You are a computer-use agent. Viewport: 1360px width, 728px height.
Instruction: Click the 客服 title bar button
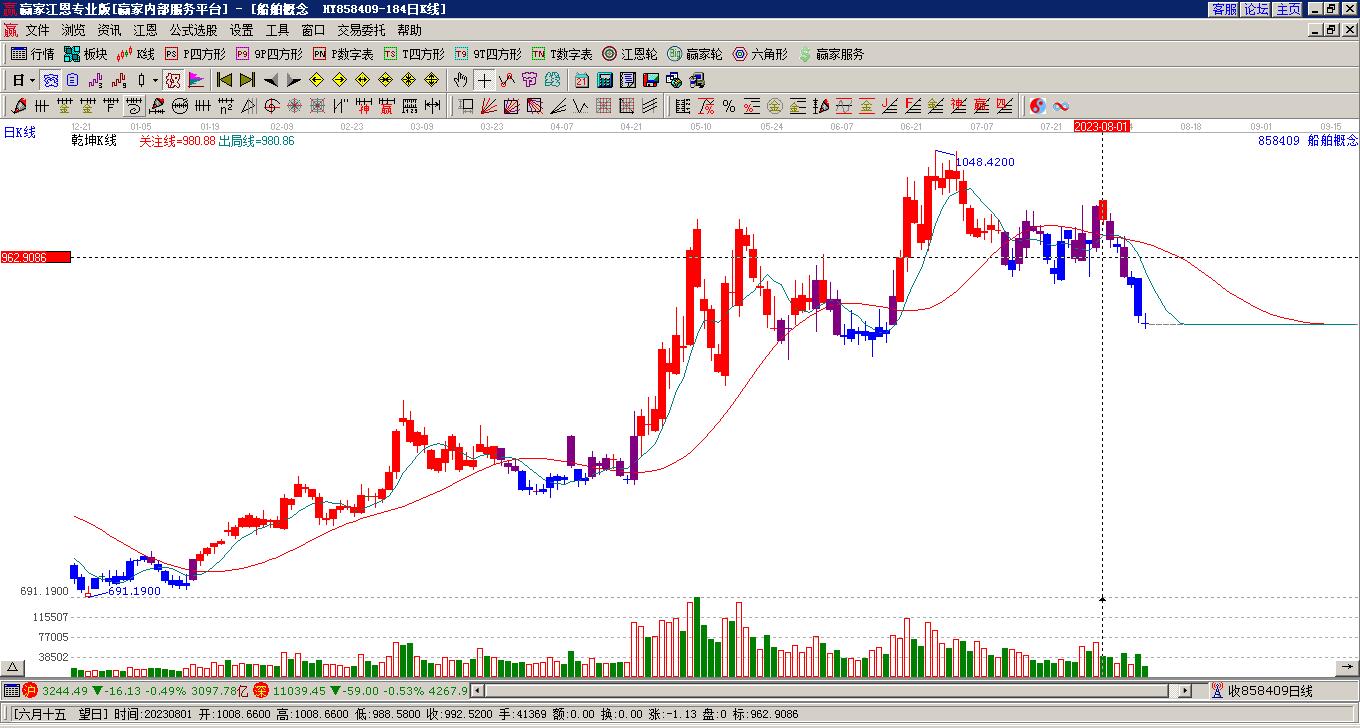click(x=1225, y=8)
